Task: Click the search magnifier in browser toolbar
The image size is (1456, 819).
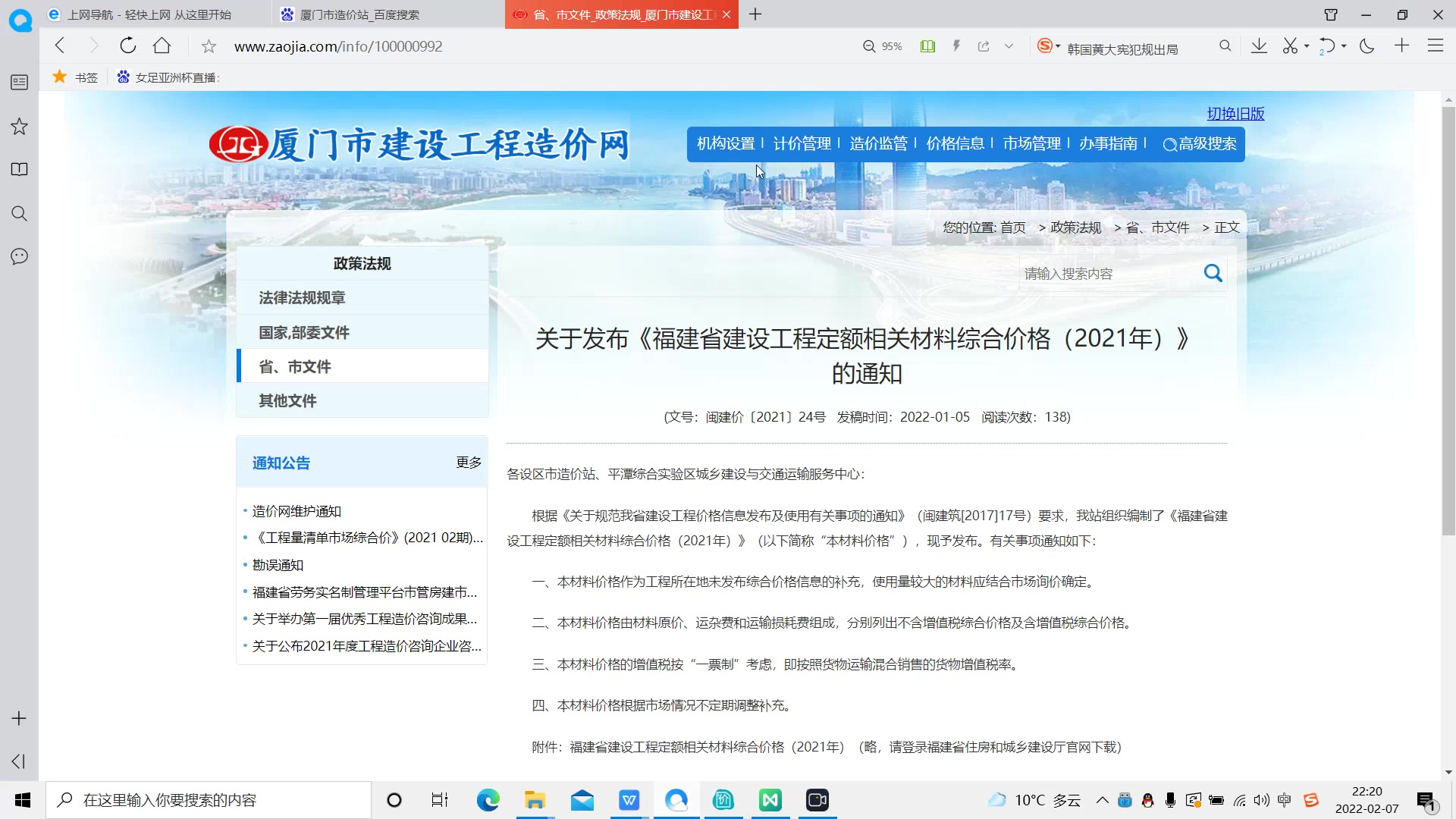Action: pyautogui.click(x=1225, y=46)
